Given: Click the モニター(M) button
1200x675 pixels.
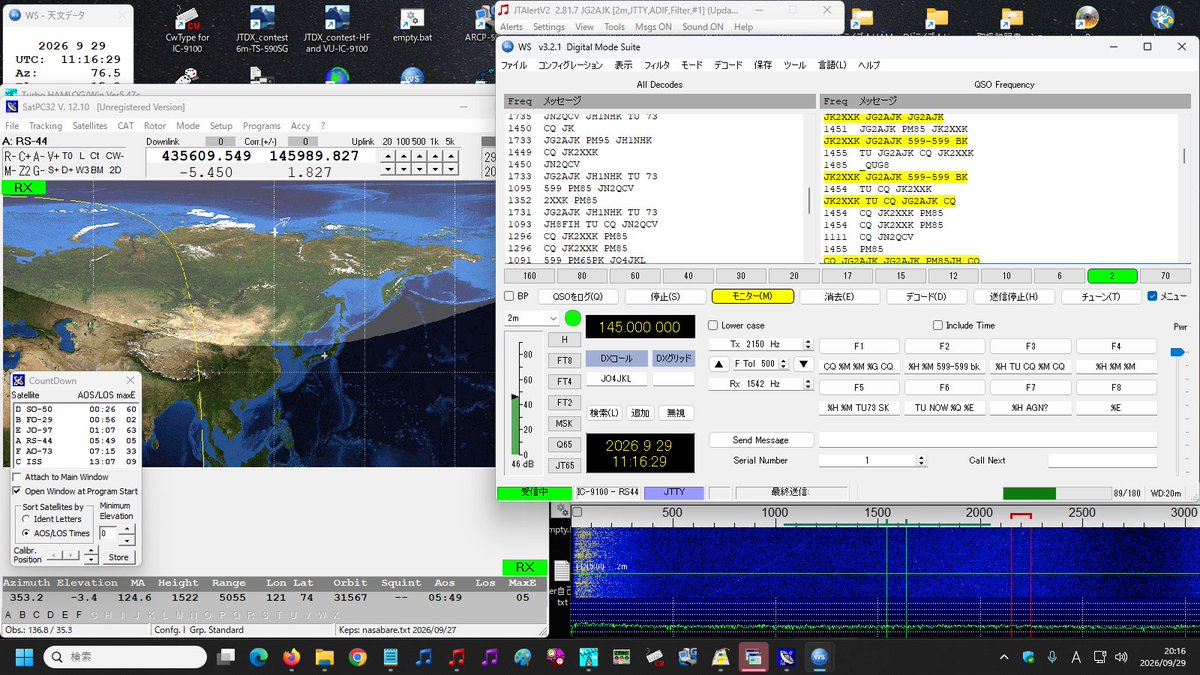Looking at the screenshot, I should point(752,296).
